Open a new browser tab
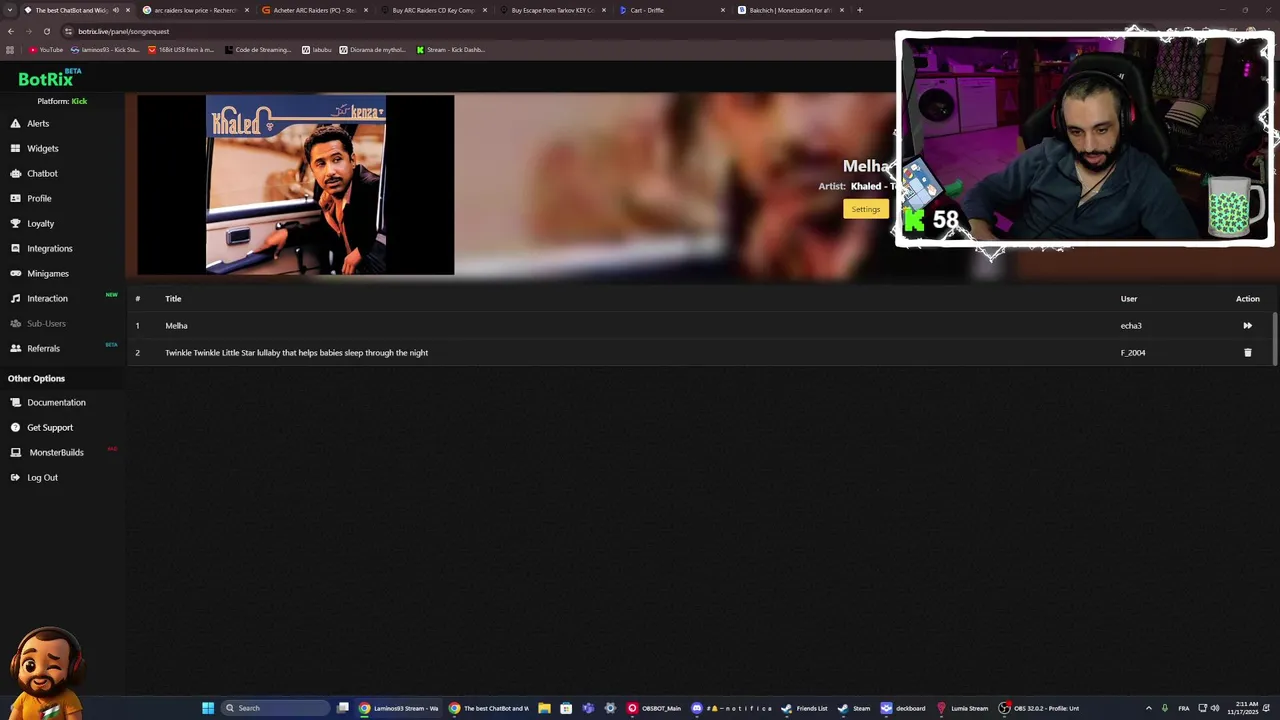Image resolution: width=1280 pixels, height=720 pixels. pyautogui.click(x=860, y=10)
